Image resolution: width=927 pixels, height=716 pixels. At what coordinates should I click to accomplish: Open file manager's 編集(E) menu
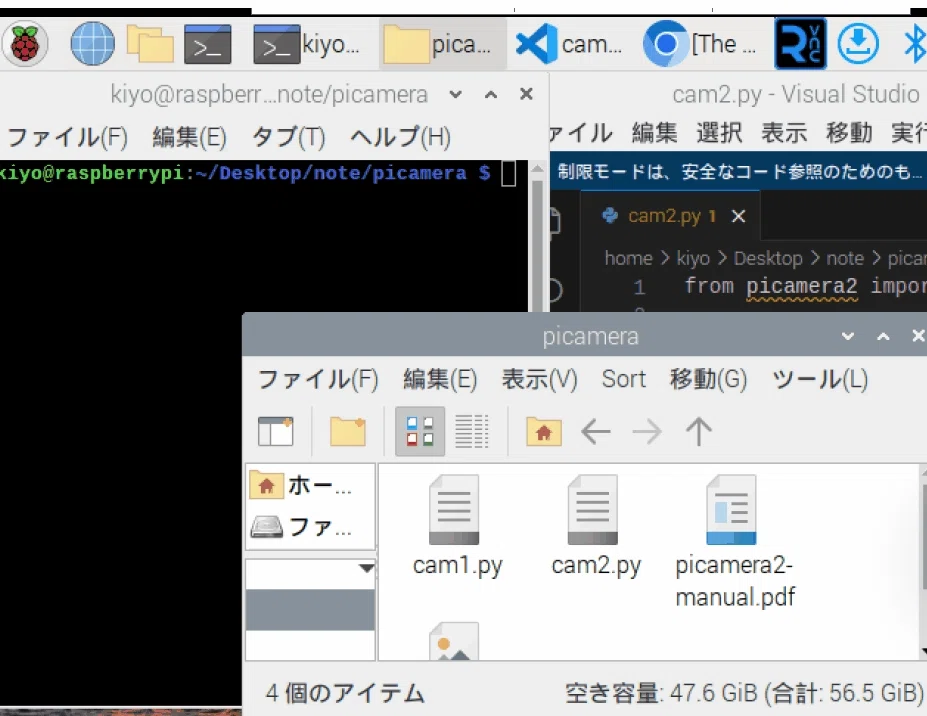coord(440,380)
